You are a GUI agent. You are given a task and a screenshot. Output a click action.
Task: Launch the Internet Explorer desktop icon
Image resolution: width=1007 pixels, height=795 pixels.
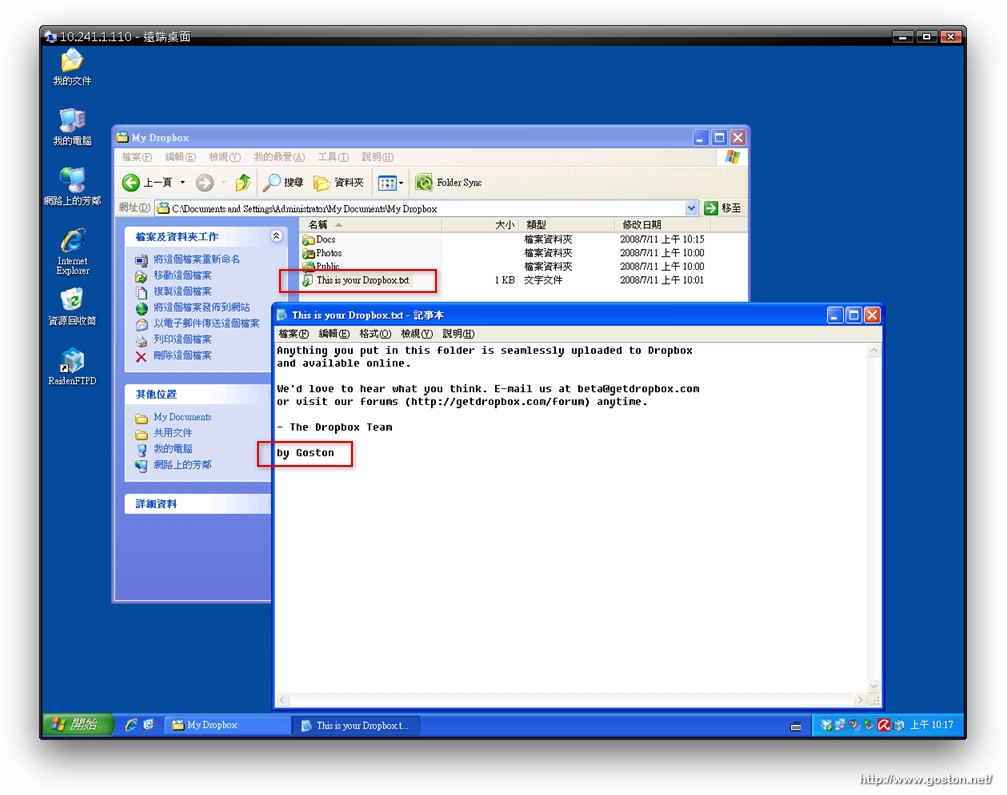[73, 251]
